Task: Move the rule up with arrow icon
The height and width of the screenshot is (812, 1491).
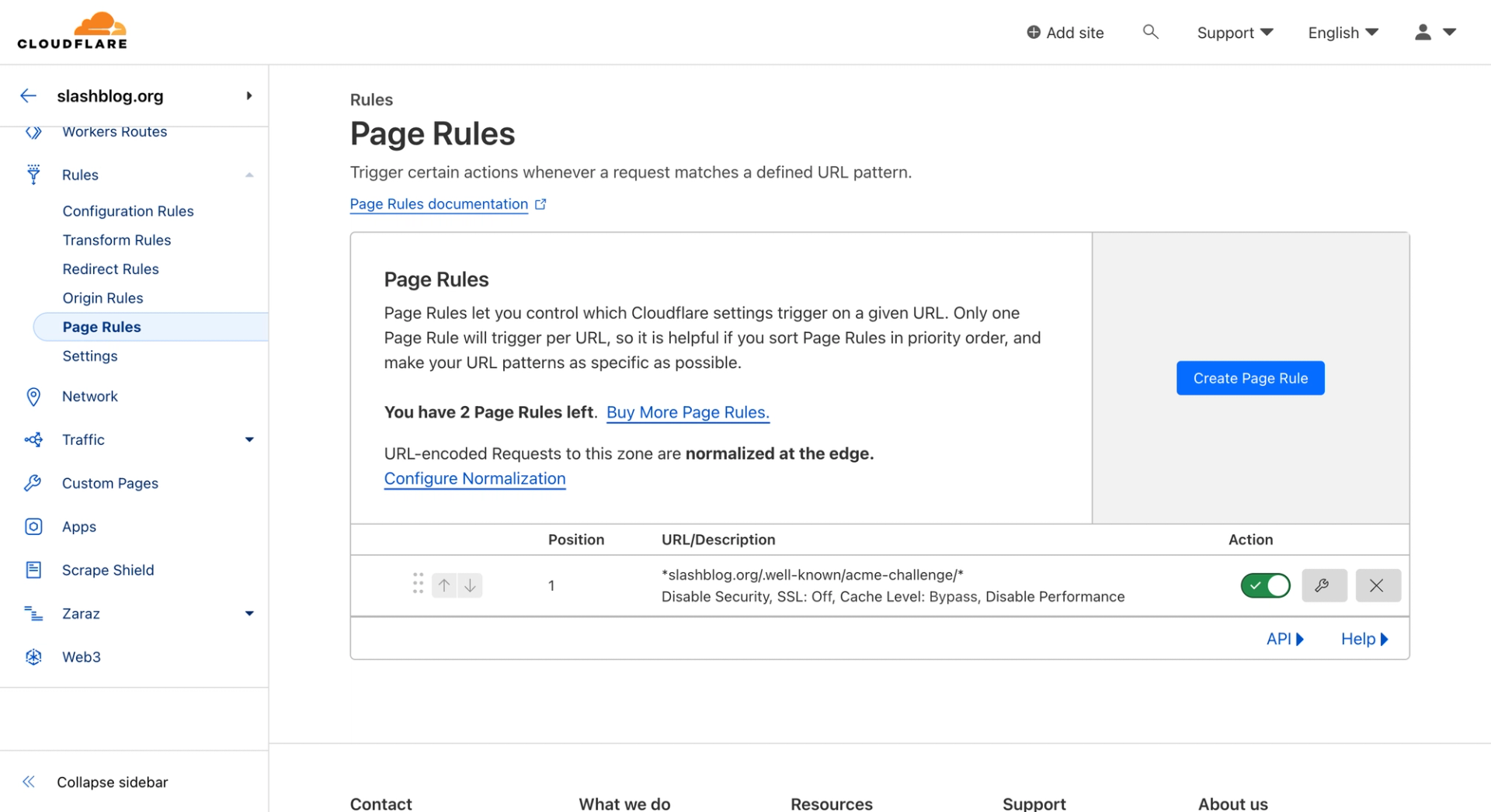Action: tap(444, 585)
